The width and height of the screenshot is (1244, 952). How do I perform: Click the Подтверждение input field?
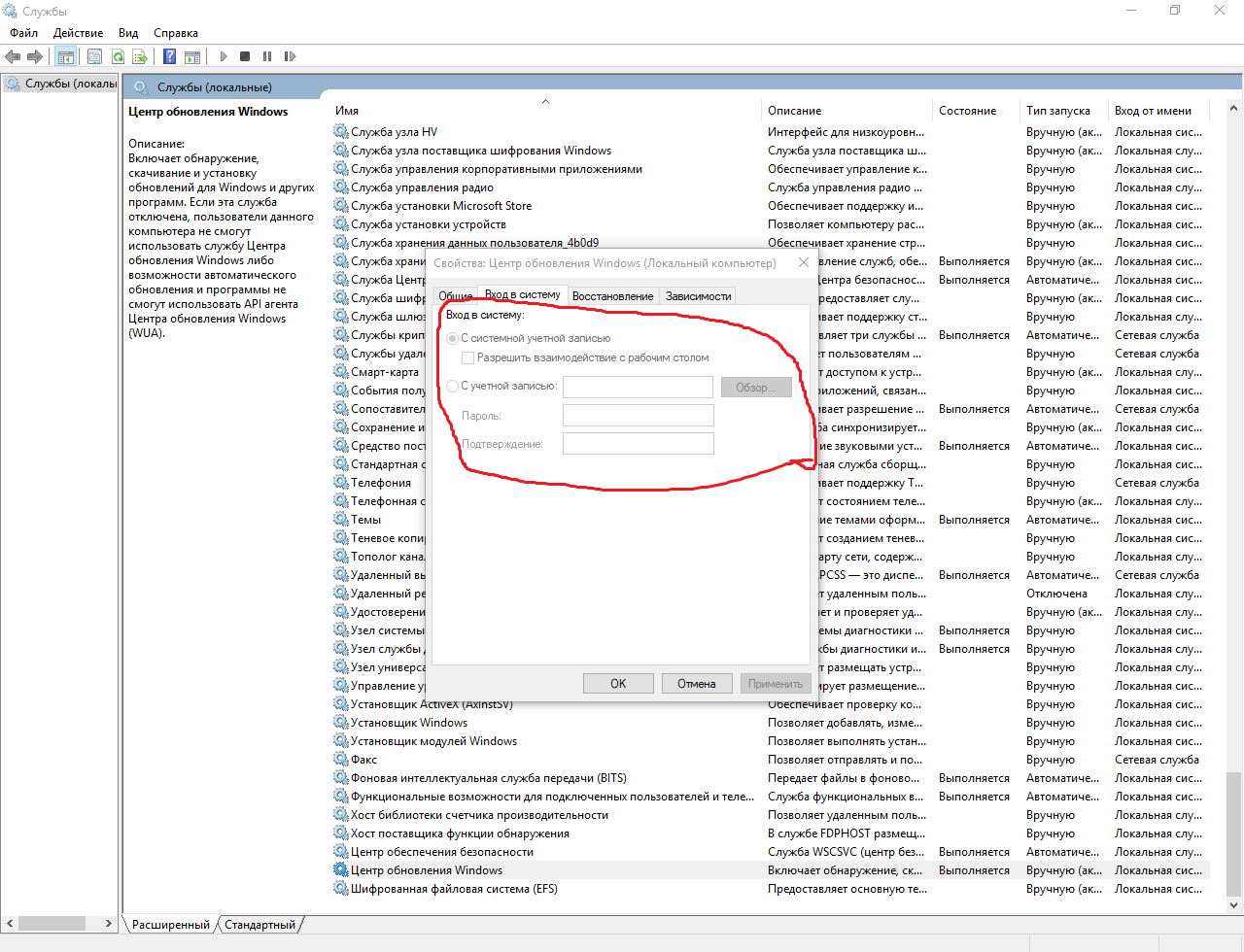coord(639,444)
